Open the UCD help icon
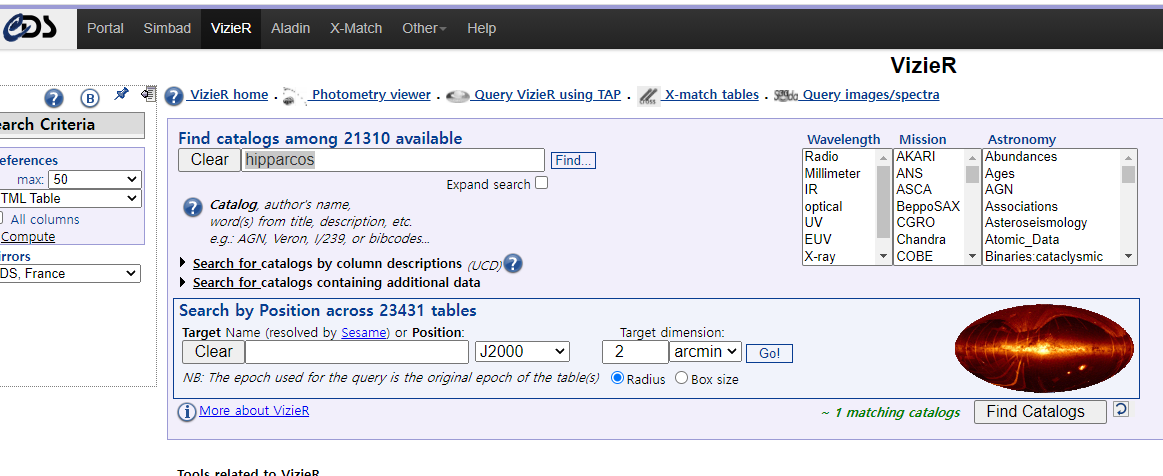The width and height of the screenshot is (1163, 476). coord(513,263)
